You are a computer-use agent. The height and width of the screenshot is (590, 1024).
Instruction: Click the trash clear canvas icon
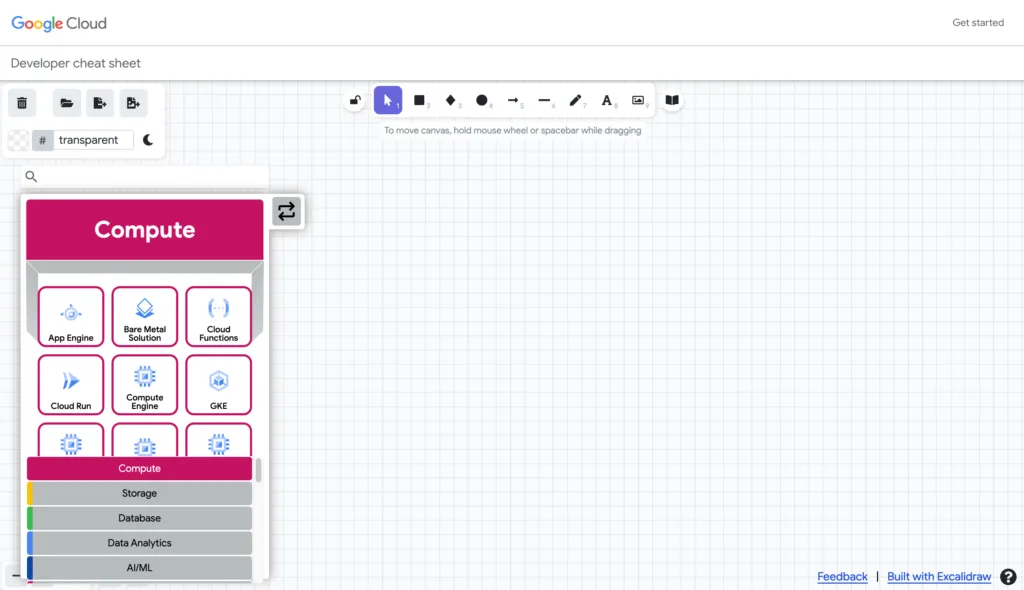point(22,103)
